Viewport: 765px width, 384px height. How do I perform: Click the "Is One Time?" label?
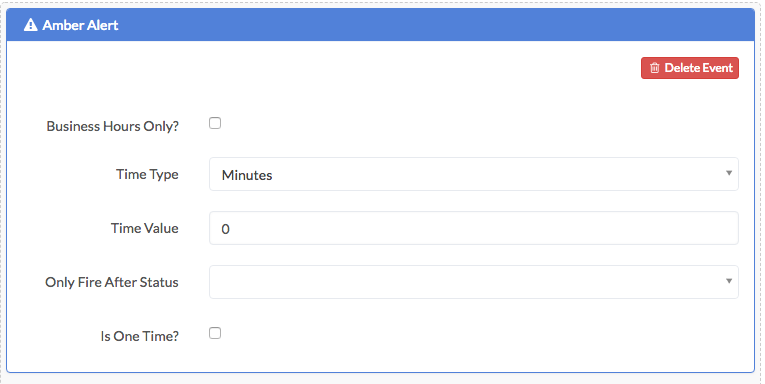[x=140, y=336]
